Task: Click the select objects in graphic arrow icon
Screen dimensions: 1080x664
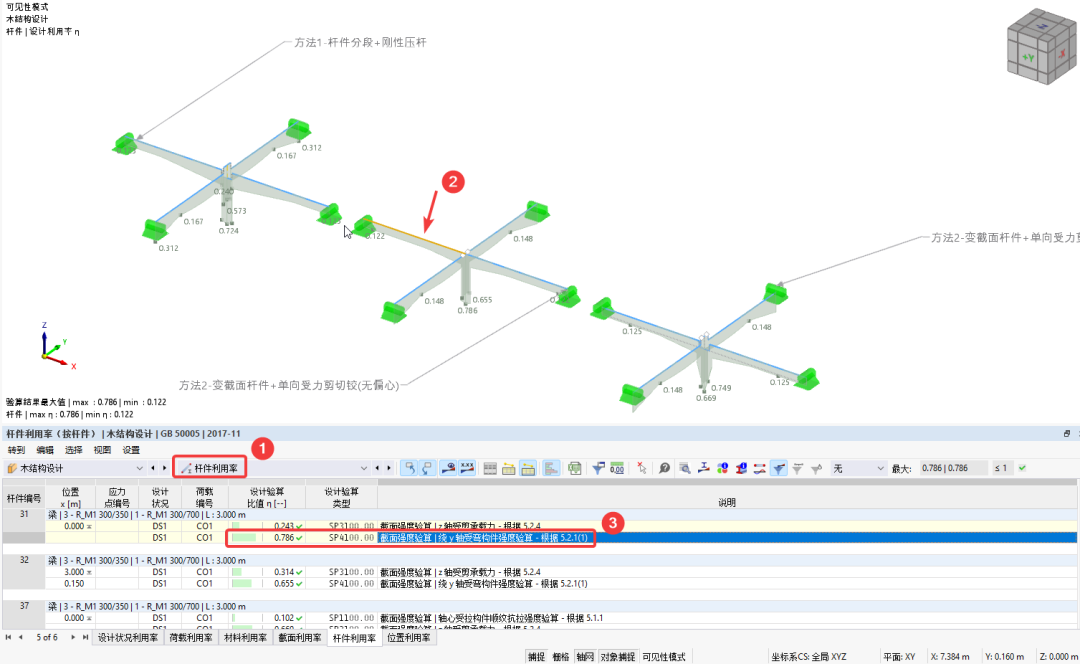Action: (x=409, y=468)
